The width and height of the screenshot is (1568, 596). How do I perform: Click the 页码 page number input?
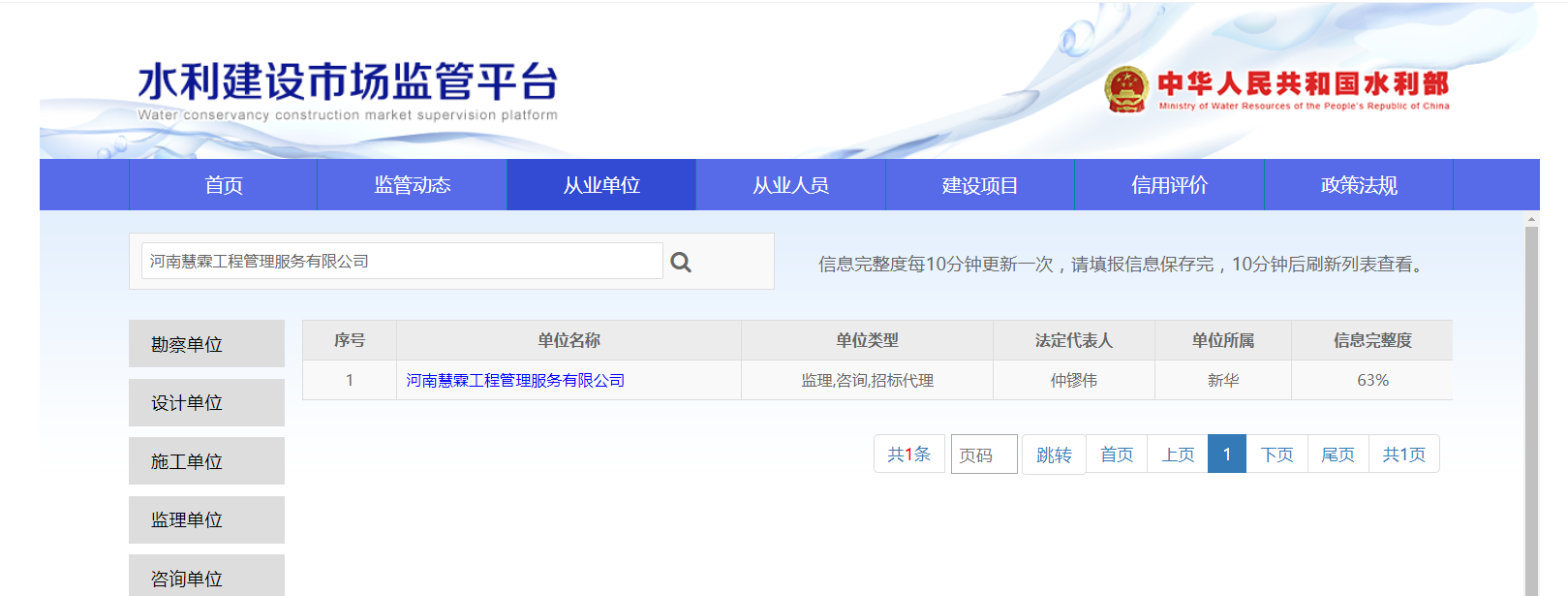point(984,455)
